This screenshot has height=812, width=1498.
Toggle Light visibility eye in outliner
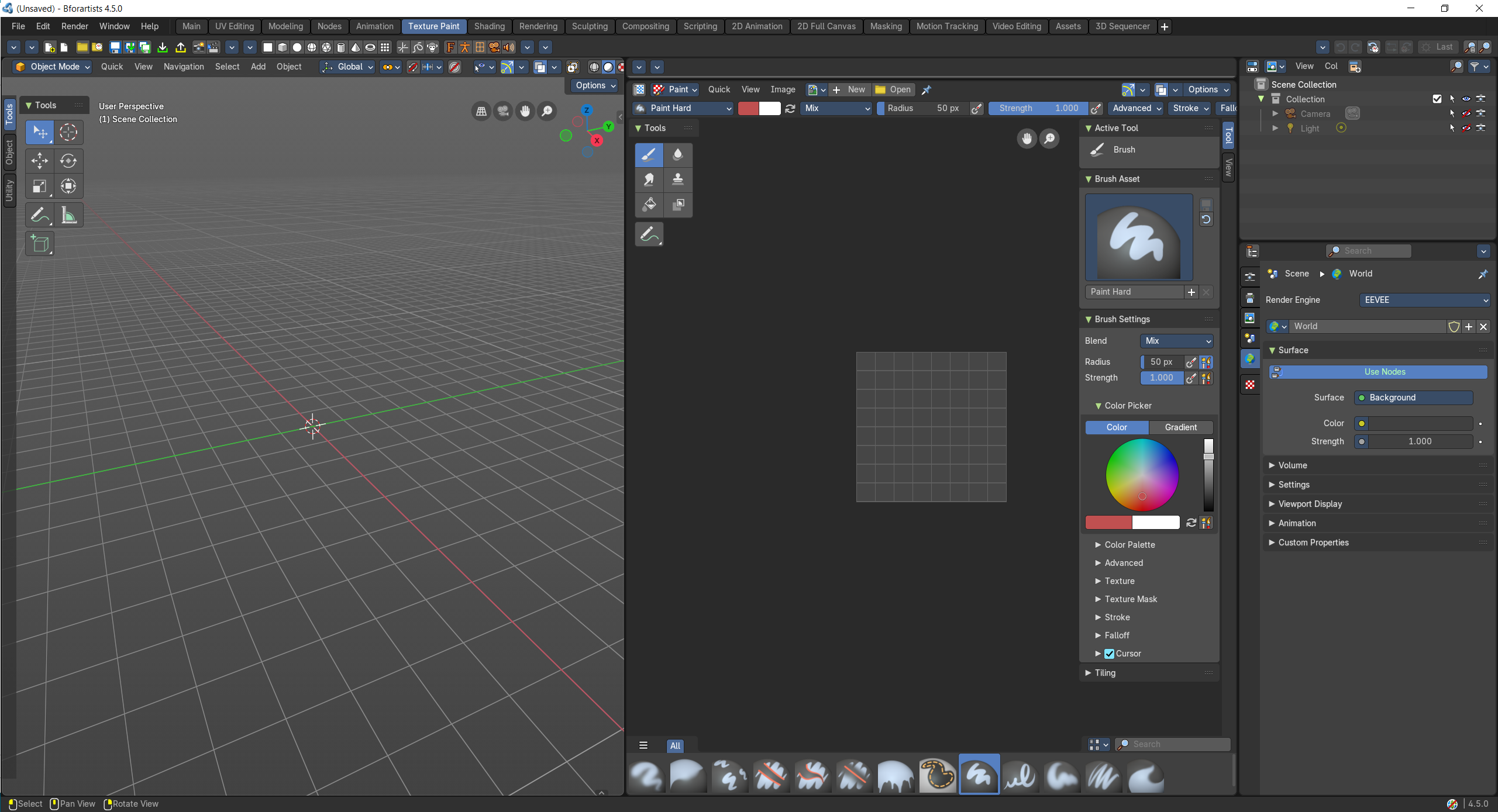(x=1466, y=128)
